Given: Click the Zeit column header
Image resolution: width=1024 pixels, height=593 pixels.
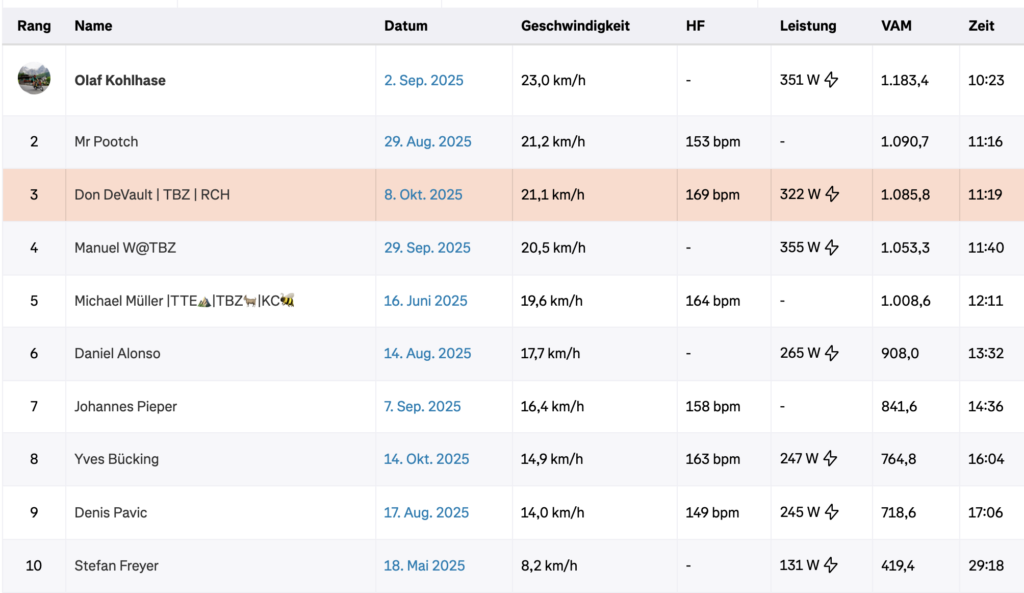Looking at the screenshot, I should point(981,26).
